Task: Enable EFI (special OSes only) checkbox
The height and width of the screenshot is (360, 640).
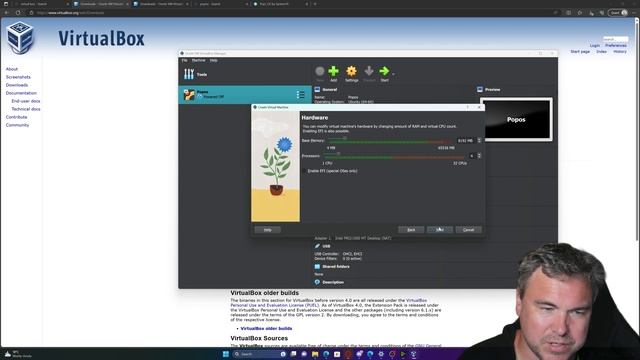Action: click(304, 171)
